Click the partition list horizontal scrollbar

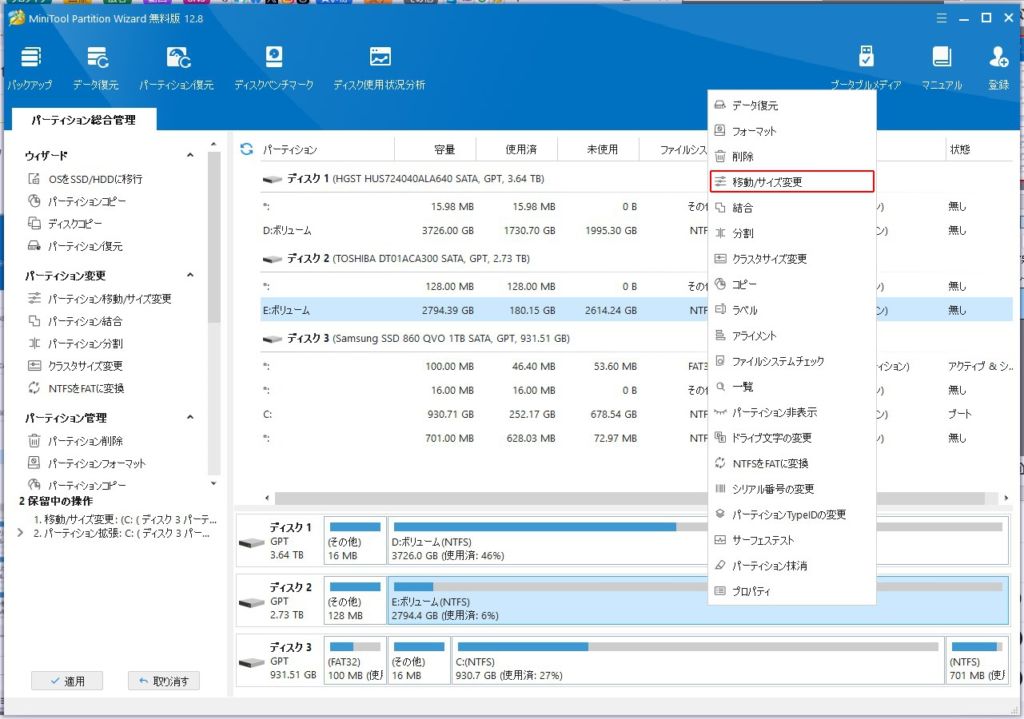500,498
